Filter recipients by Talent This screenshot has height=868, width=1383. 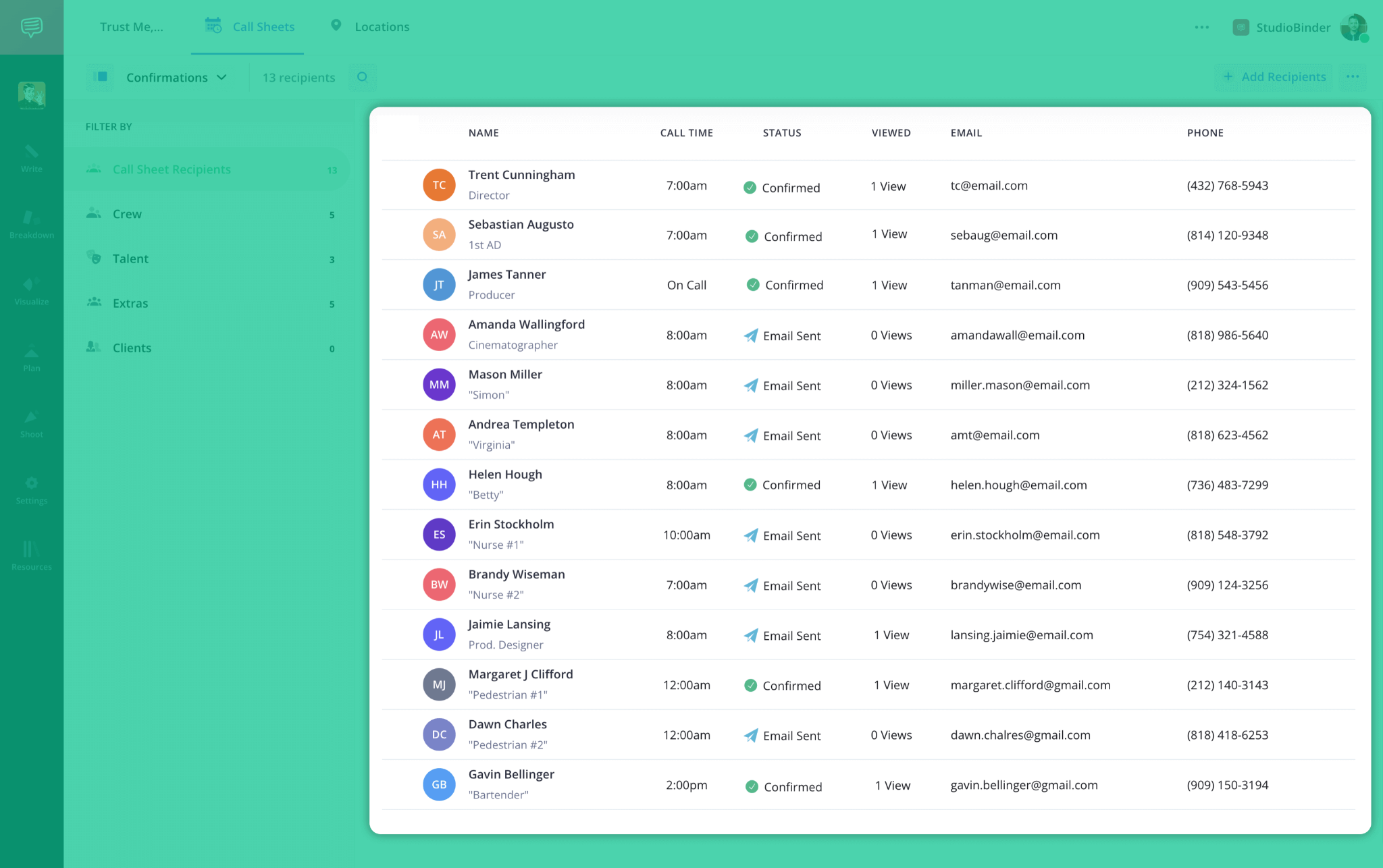[130, 259]
